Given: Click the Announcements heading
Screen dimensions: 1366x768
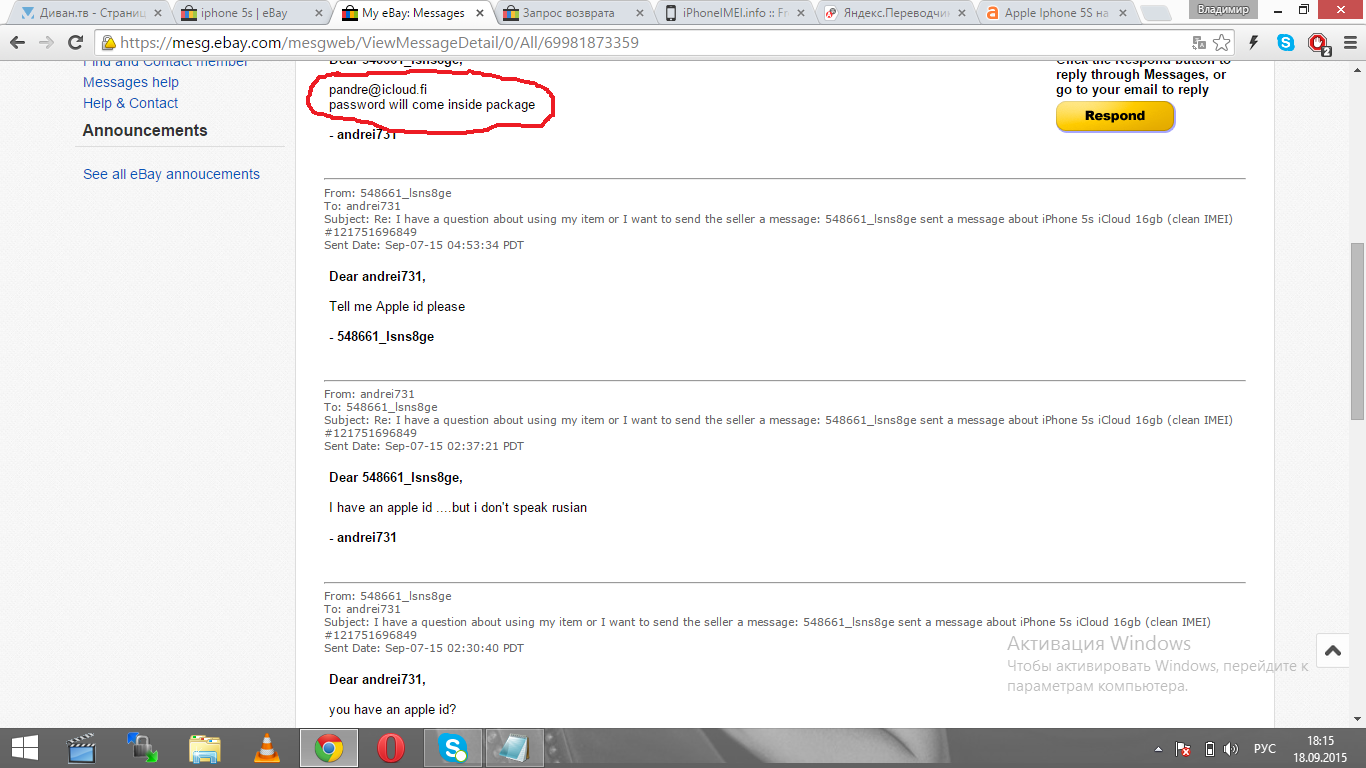Looking at the screenshot, I should click(x=145, y=130).
